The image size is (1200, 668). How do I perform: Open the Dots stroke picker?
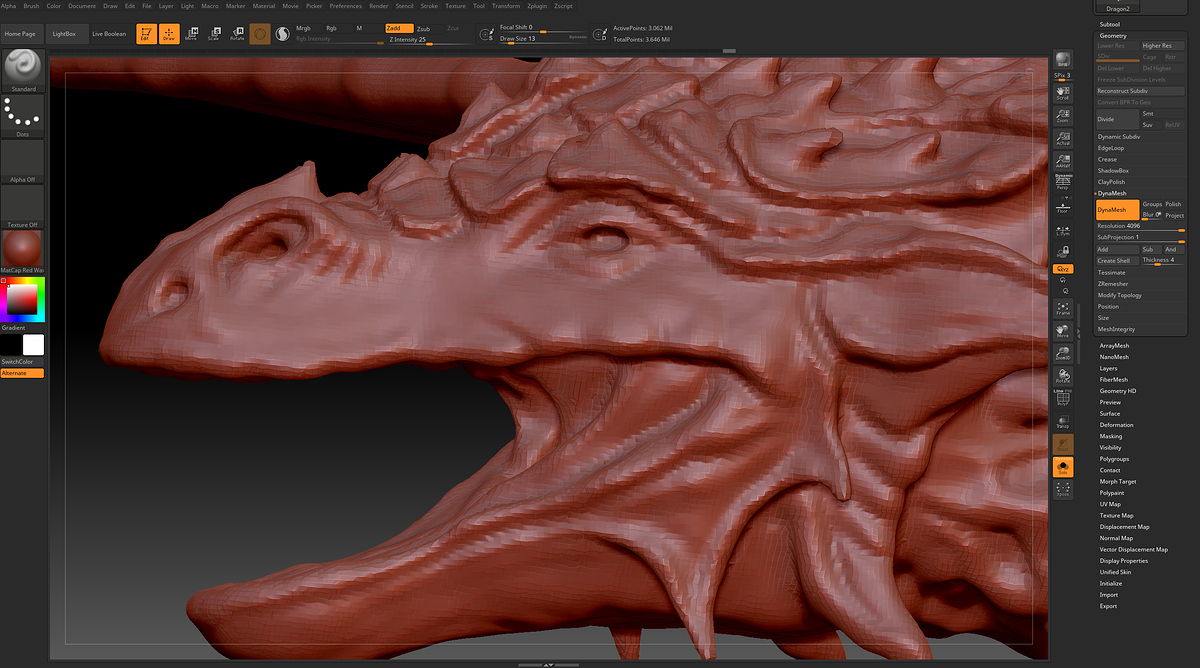(22, 116)
